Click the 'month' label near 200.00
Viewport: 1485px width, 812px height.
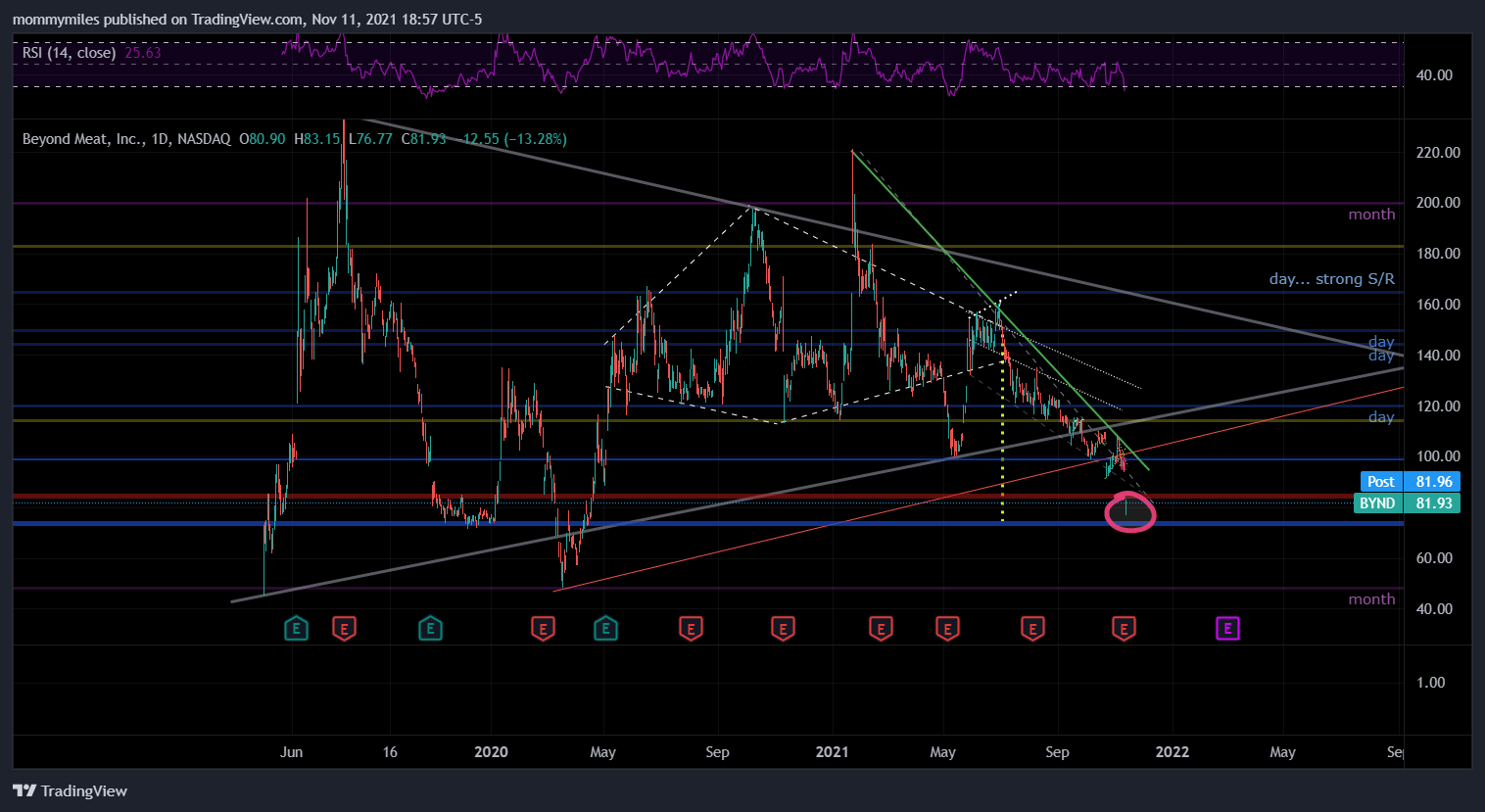tap(1371, 215)
